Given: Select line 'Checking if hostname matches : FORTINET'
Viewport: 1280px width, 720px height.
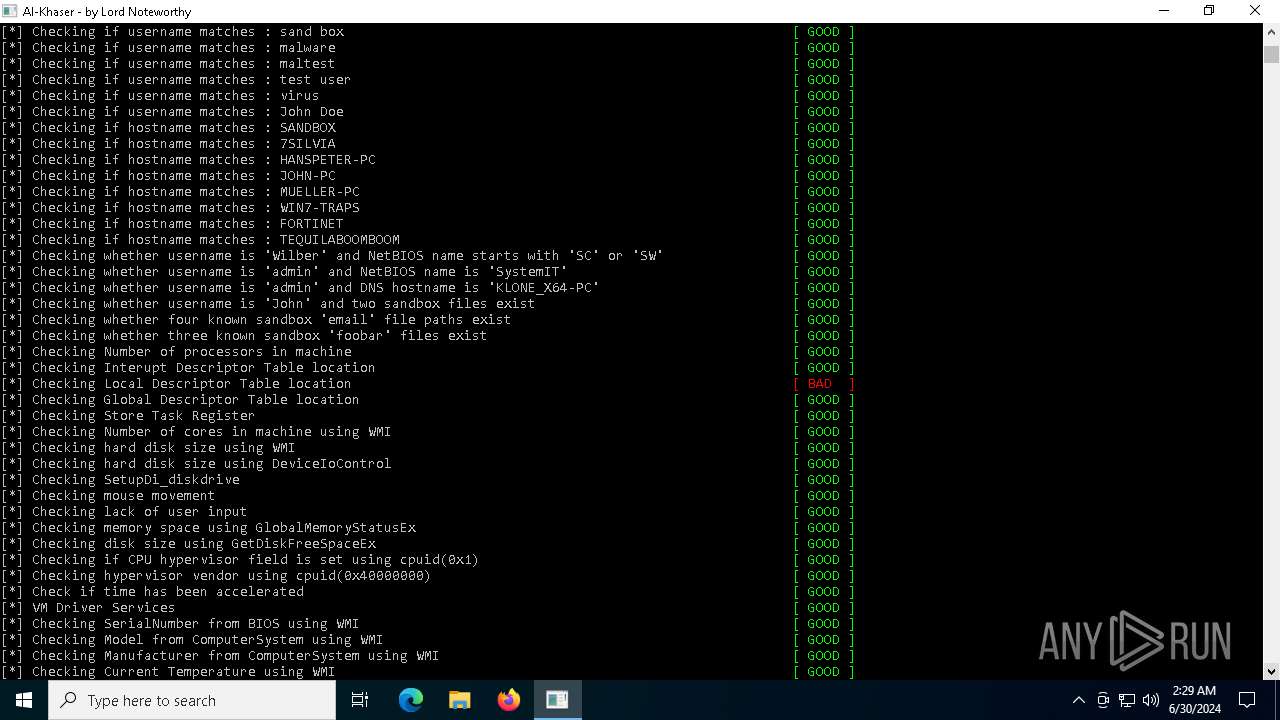Looking at the screenshot, I should tap(172, 223).
